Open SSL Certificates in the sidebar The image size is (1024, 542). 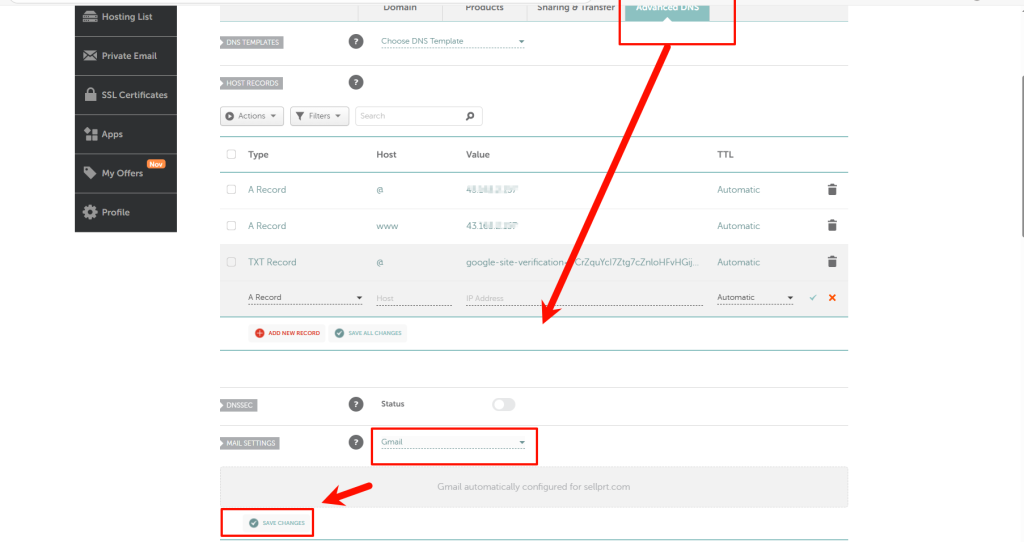126,95
